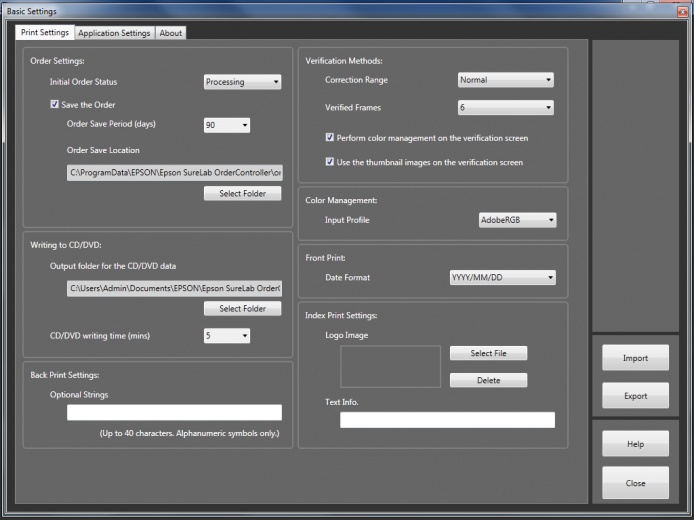Close the Basic Settings window
The height and width of the screenshot is (520, 694).
pos(682,12)
